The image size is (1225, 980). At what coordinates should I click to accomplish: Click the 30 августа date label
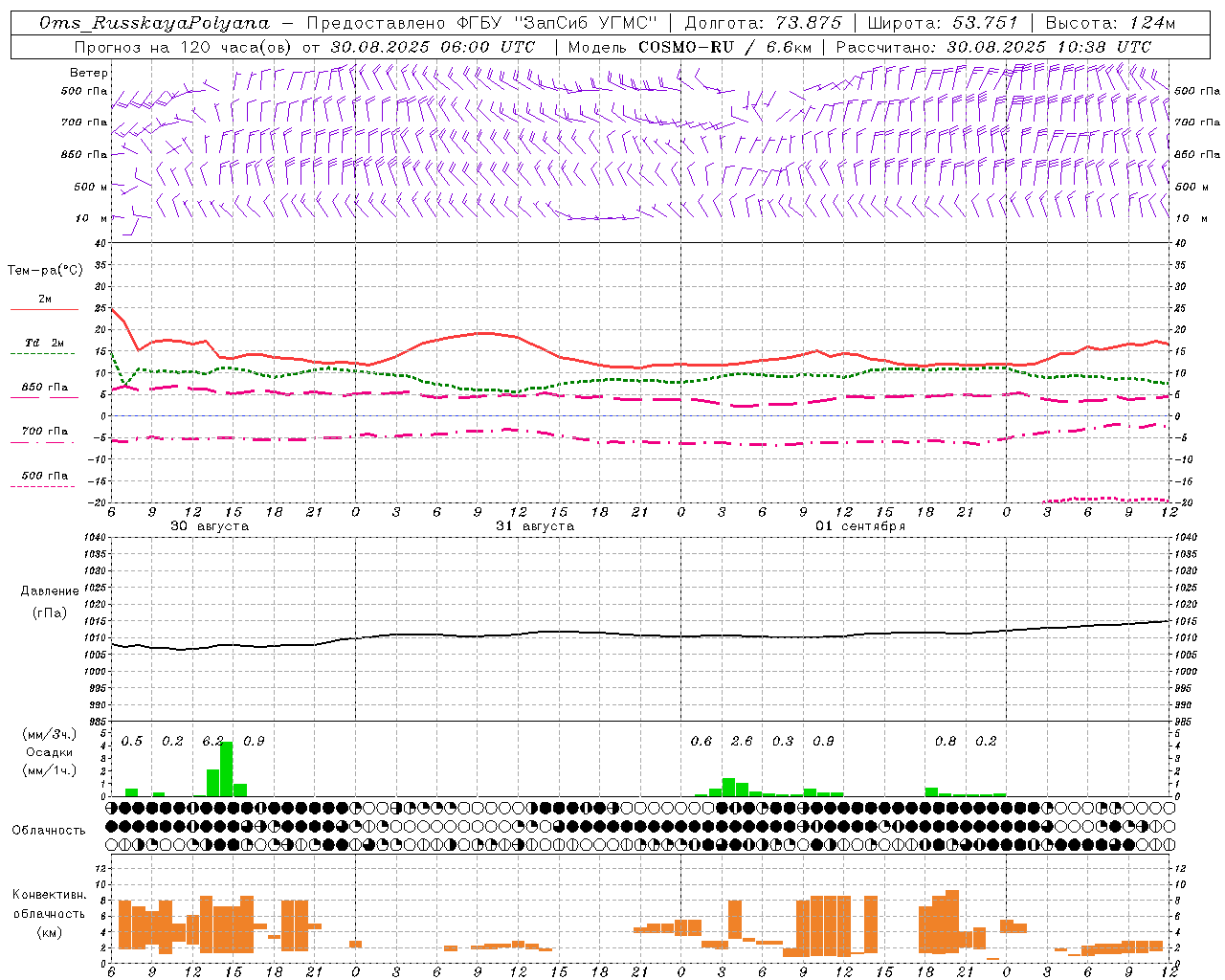210,526
